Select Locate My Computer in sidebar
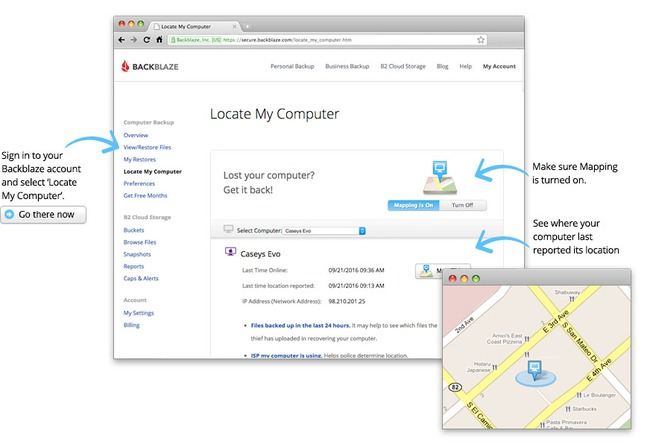Image resolution: width=650 pixels, height=445 pixels. 153,171
